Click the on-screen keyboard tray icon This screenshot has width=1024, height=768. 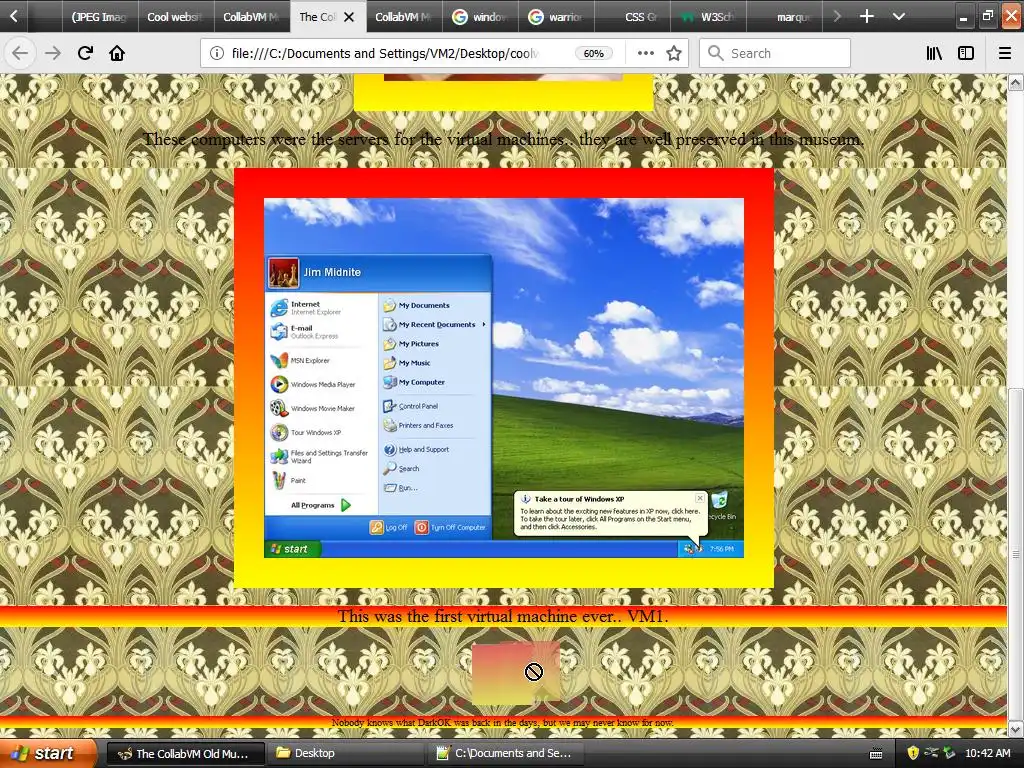pyautogui.click(x=876, y=754)
